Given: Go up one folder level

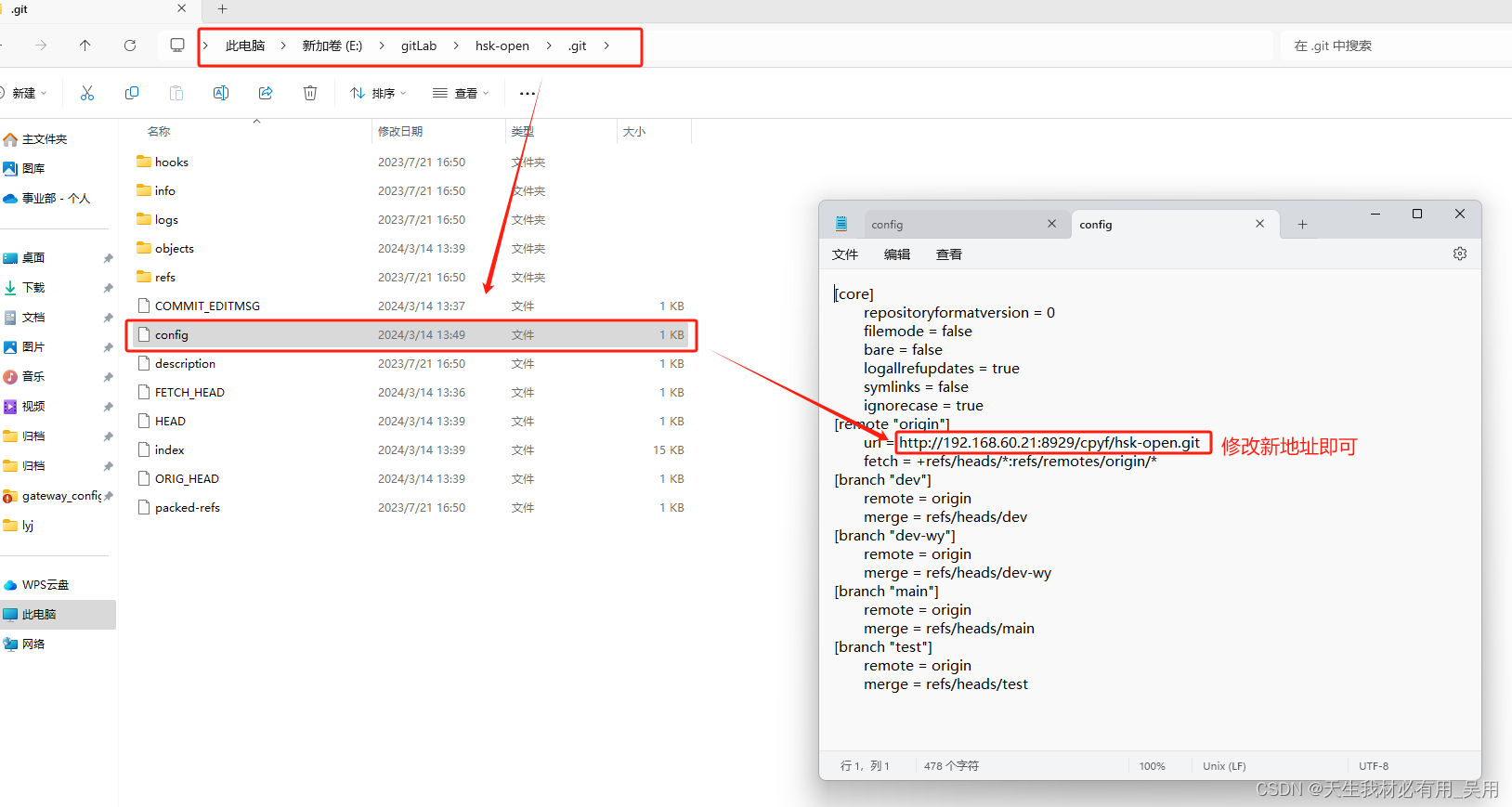Looking at the screenshot, I should point(85,46).
